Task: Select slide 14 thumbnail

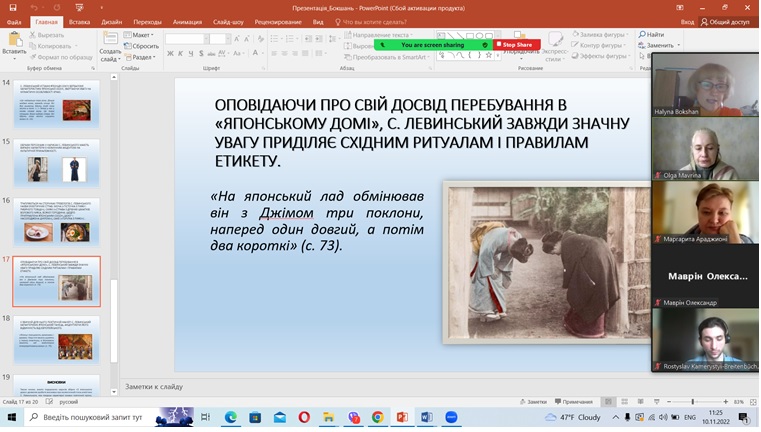Action: 57,104
